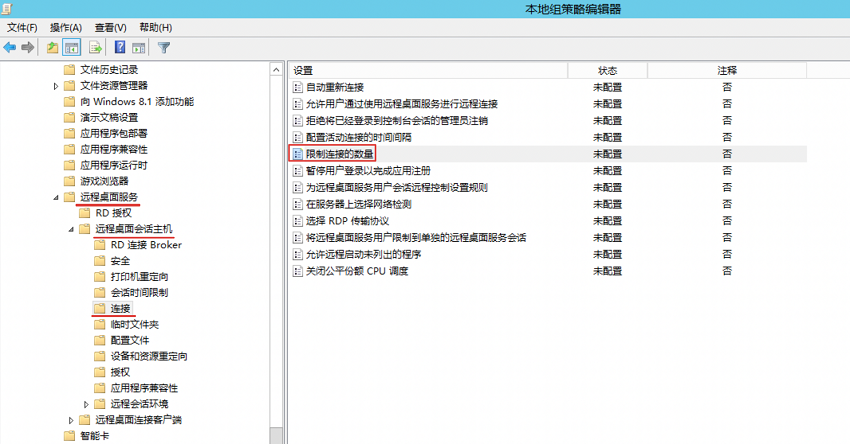Select the 设备和资源重定向 folder
Viewport: 850px width, 444px height.
[149, 356]
